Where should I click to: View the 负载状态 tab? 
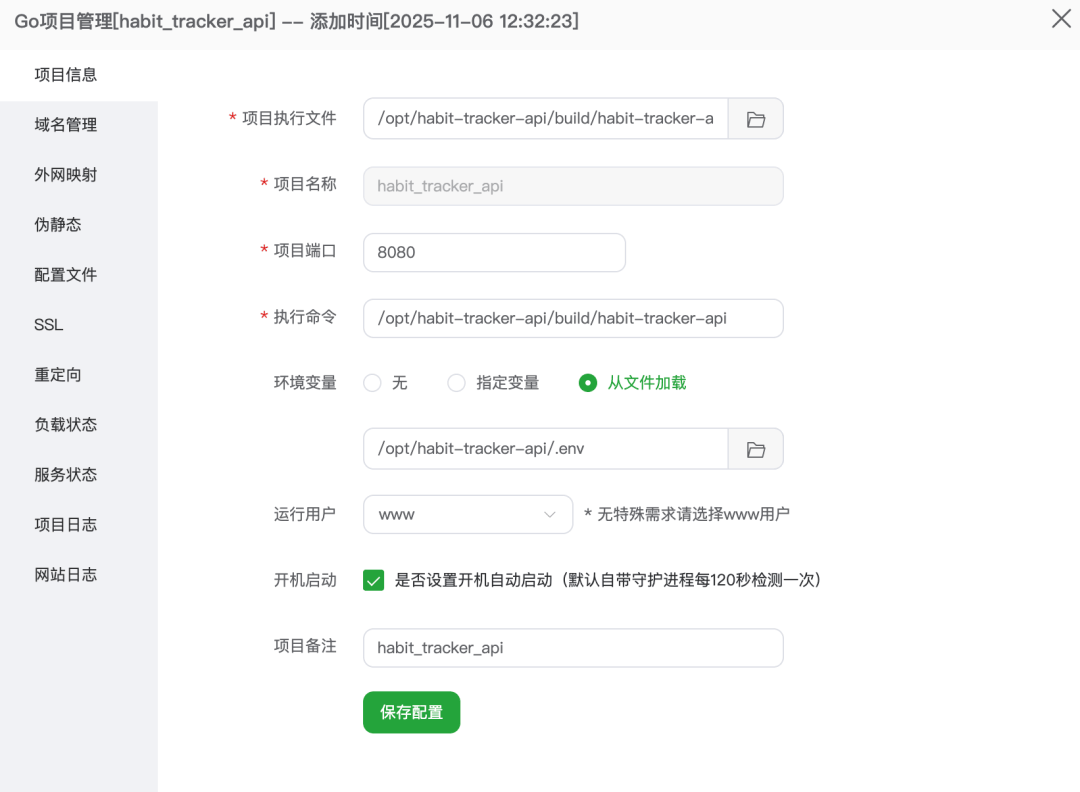pyautogui.click(x=66, y=425)
